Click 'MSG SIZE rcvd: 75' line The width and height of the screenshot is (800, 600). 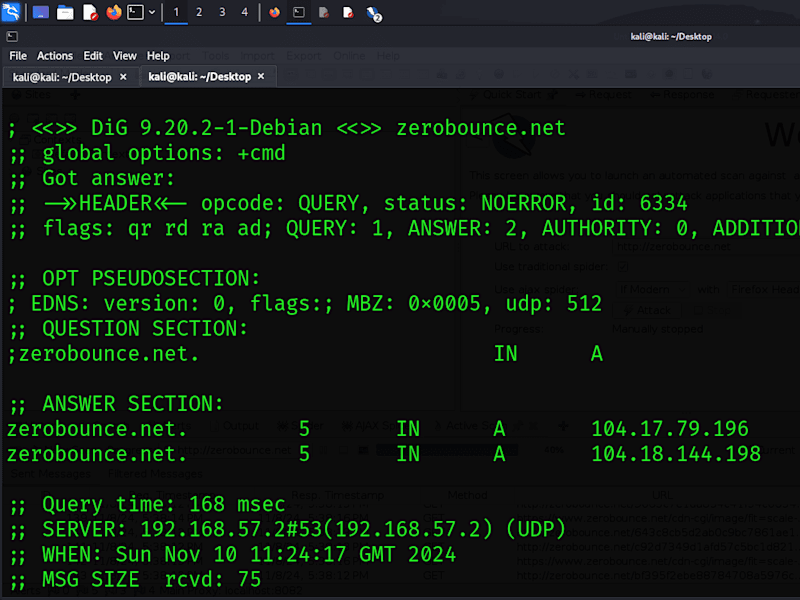(152, 580)
